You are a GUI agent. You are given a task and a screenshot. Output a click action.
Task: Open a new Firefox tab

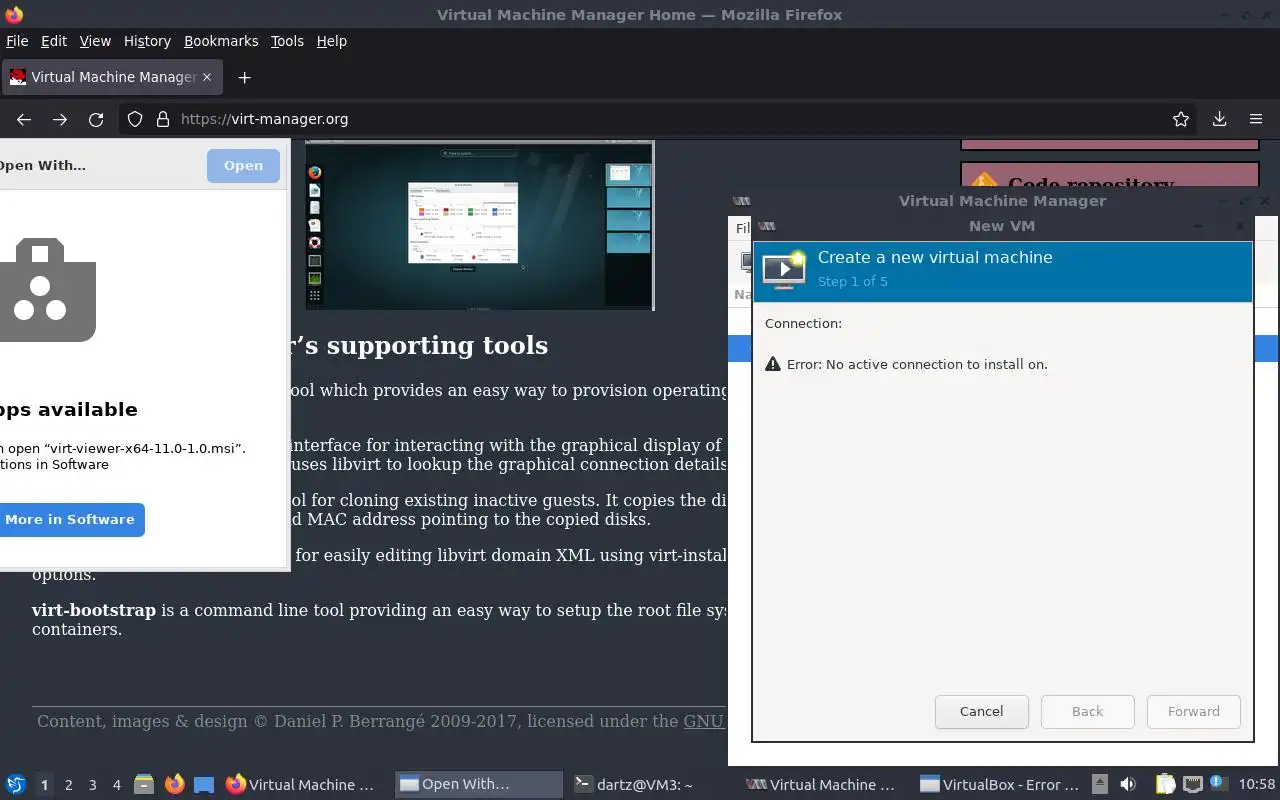pos(244,77)
